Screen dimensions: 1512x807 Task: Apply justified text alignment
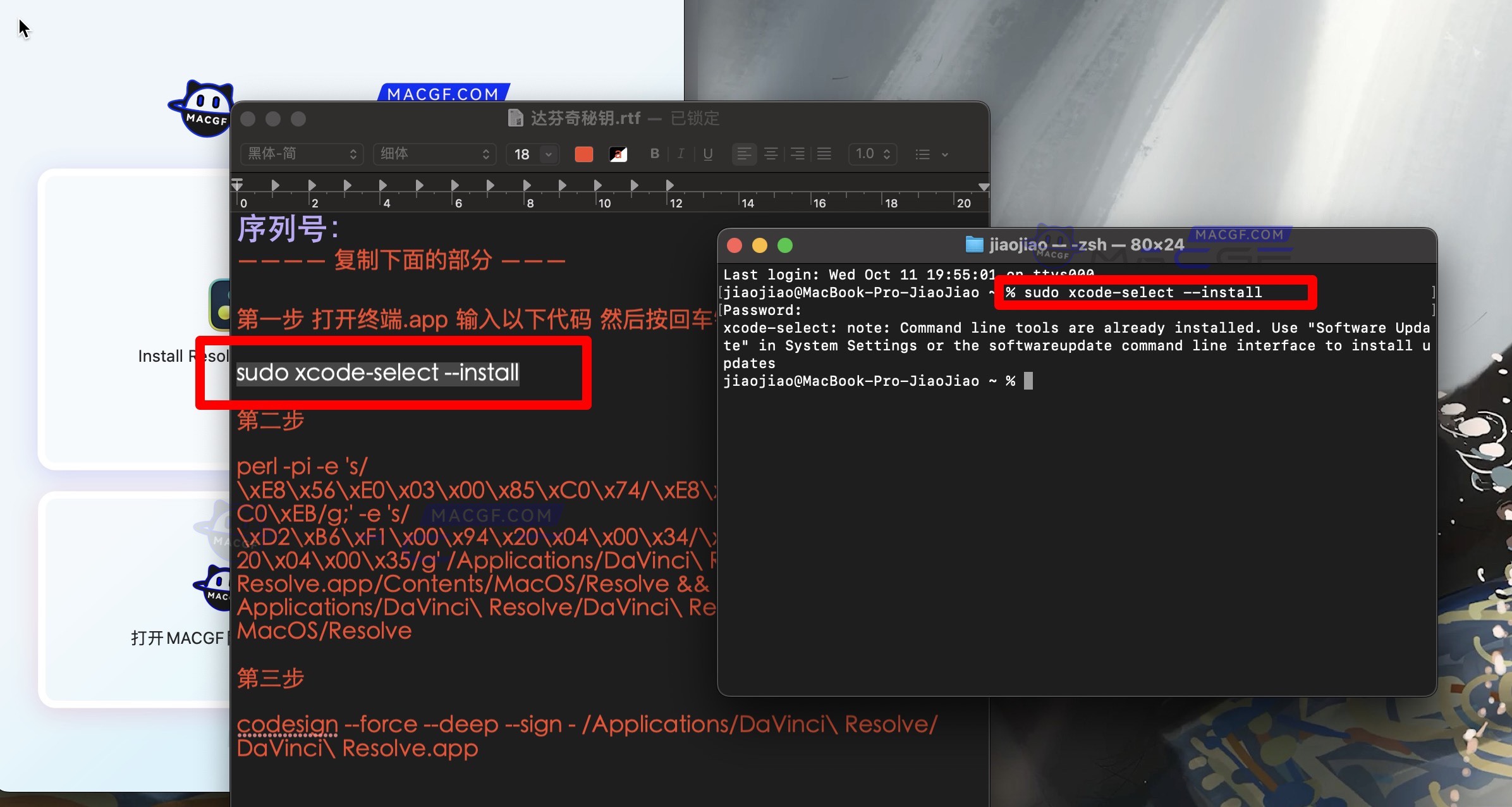[823, 154]
